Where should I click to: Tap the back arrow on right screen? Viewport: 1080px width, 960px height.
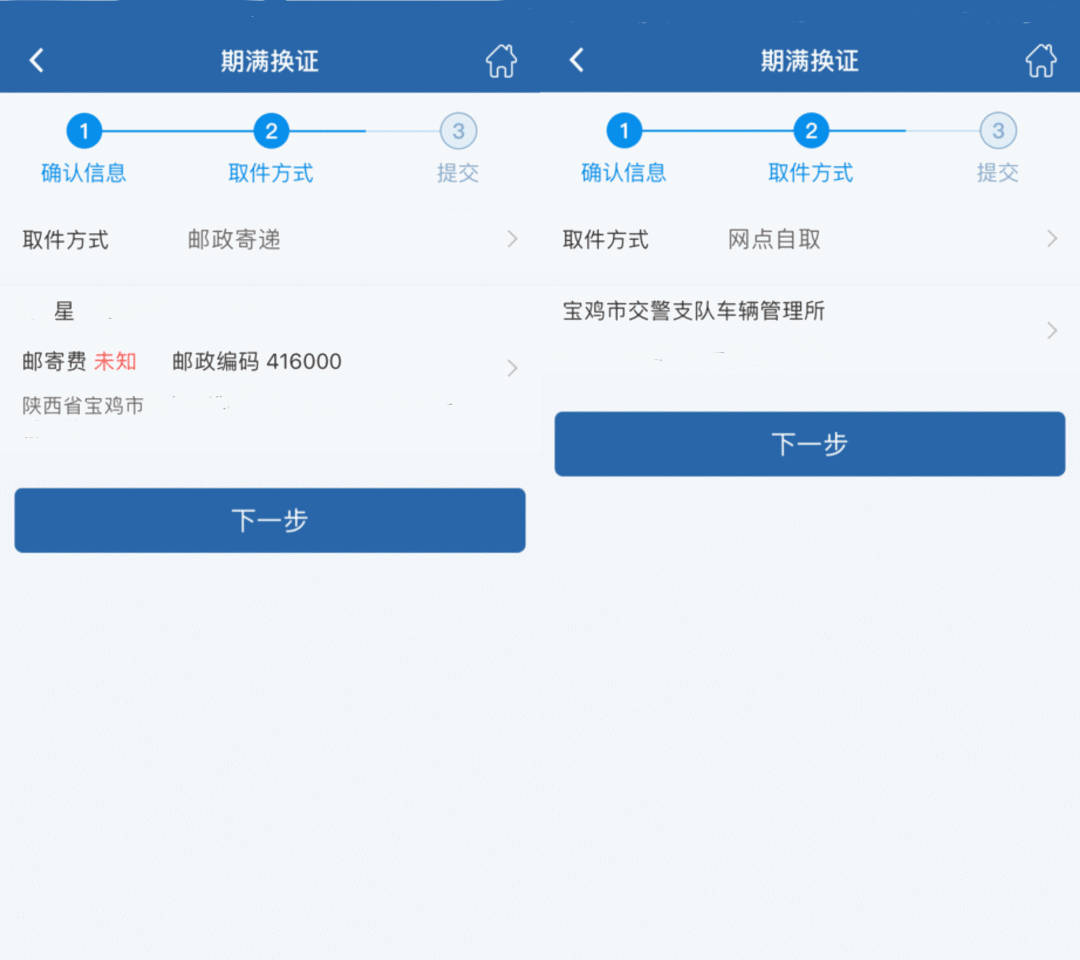pyautogui.click(x=577, y=61)
